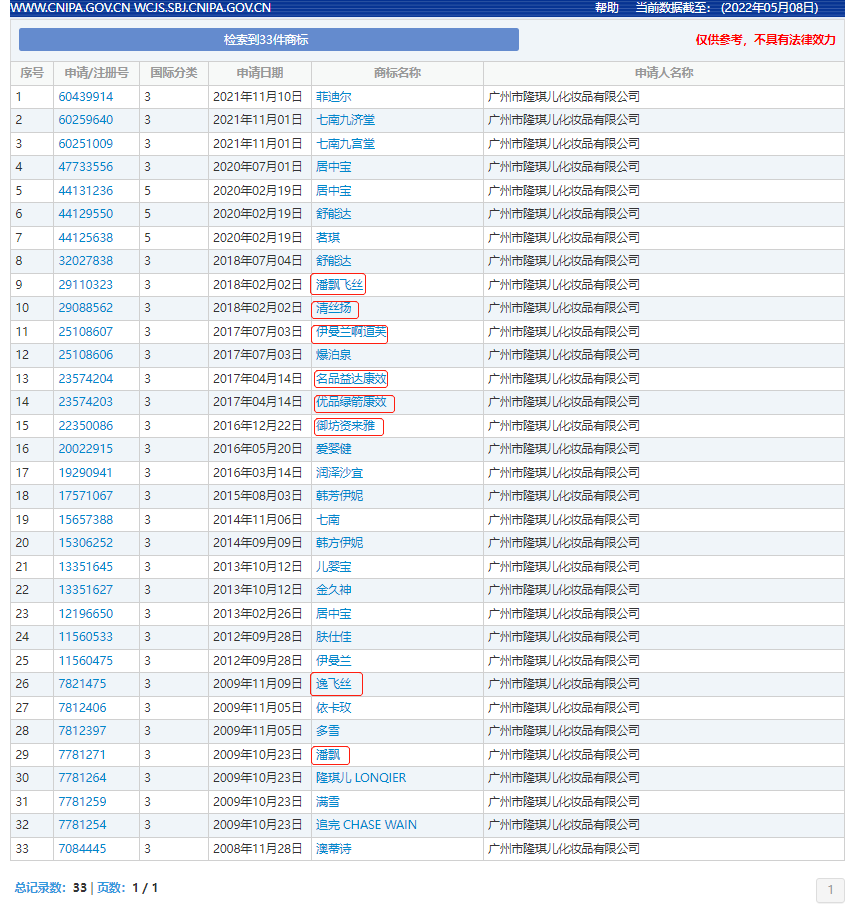Select the date 2021年11月10日
858x913 pixels.
coord(257,97)
